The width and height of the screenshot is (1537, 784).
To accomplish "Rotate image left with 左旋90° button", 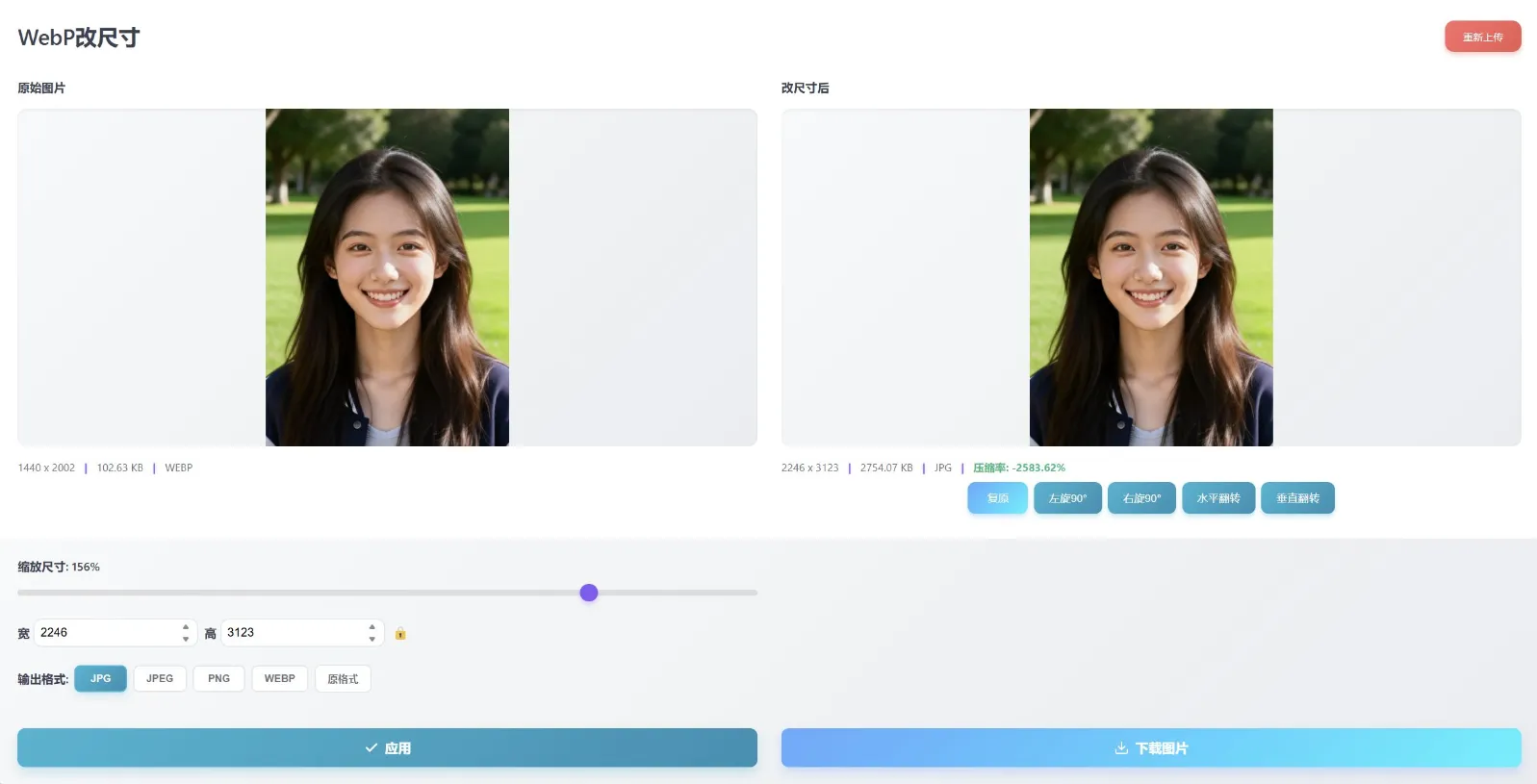I will [1067, 498].
